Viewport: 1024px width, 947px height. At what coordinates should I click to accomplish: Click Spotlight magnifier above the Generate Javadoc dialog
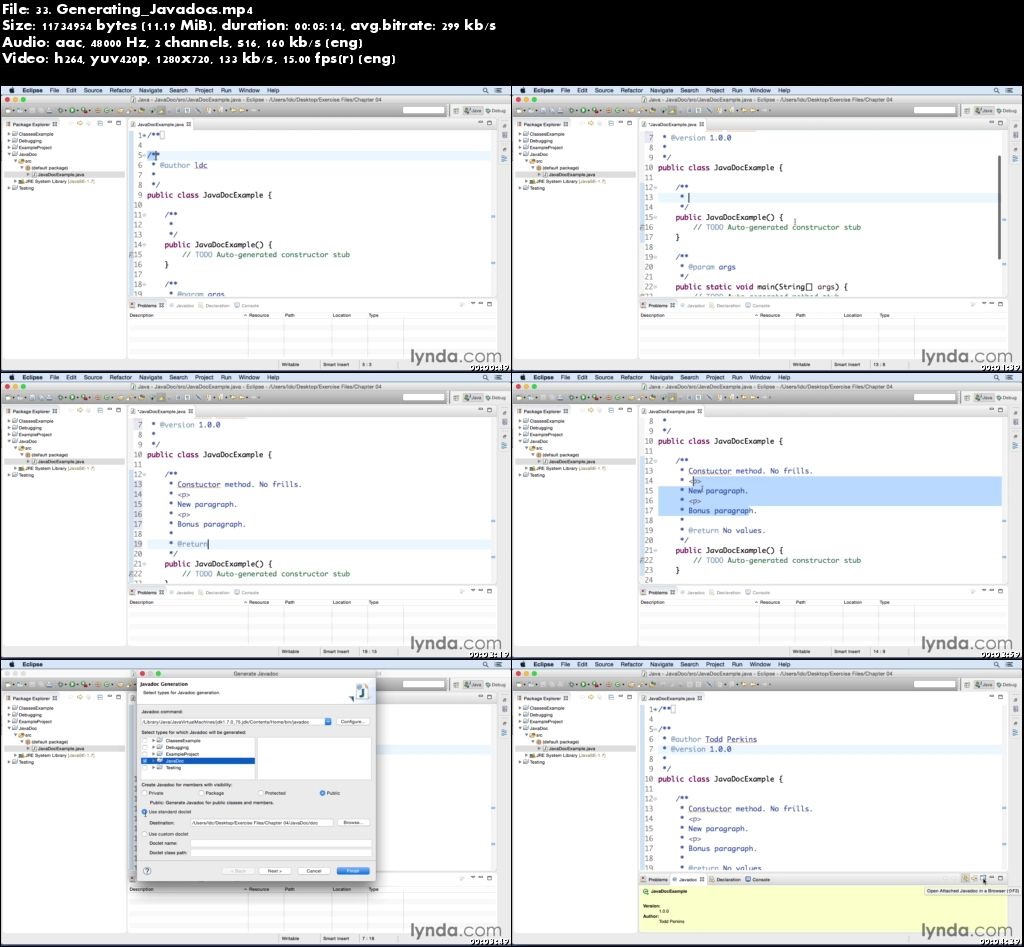click(486, 664)
